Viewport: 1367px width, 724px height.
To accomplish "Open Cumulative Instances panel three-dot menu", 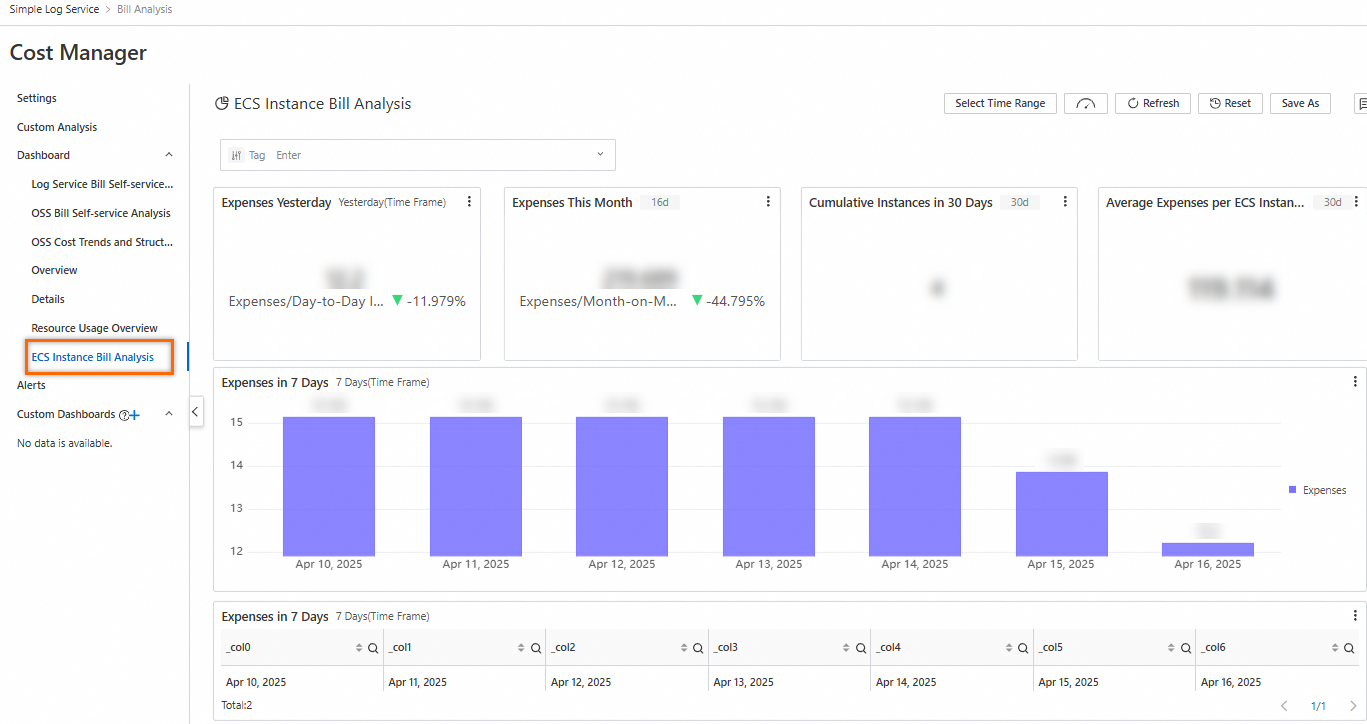I will tap(1065, 202).
